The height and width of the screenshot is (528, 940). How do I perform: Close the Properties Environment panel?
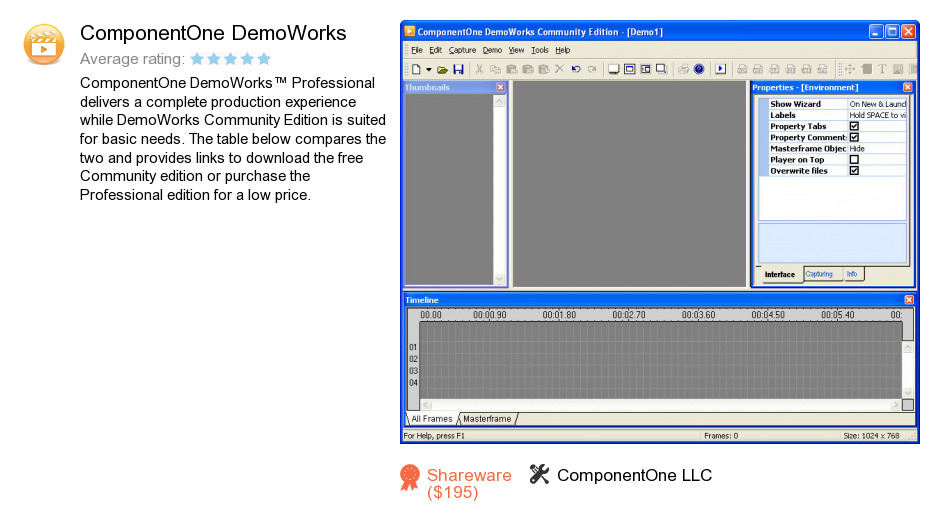[x=908, y=88]
